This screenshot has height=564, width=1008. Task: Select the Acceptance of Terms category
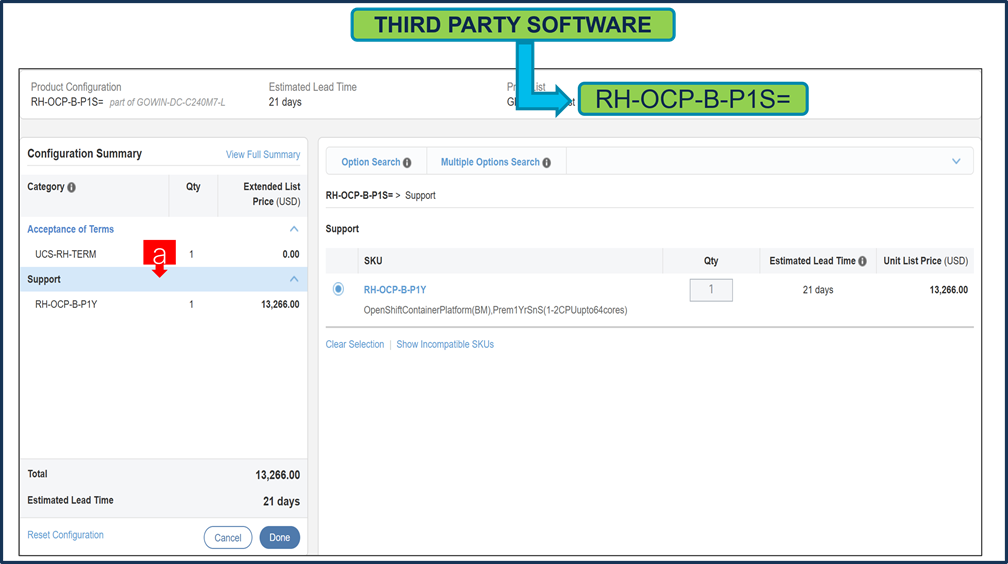pyautogui.click(x=70, y=229)
